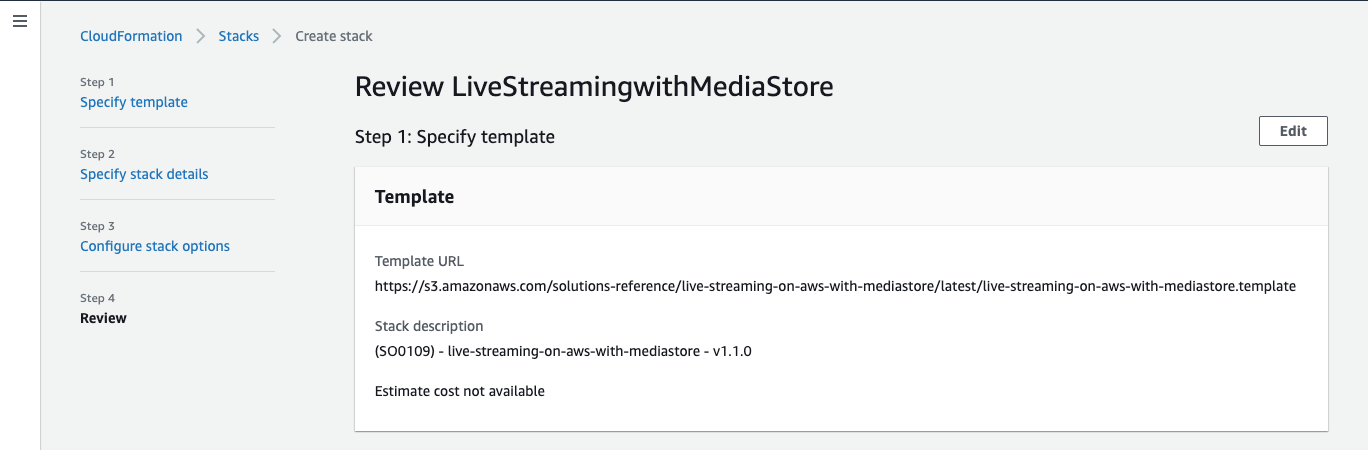1368x450 pixels.
Task: Jump to Specify stack details step
Action: 144,174
